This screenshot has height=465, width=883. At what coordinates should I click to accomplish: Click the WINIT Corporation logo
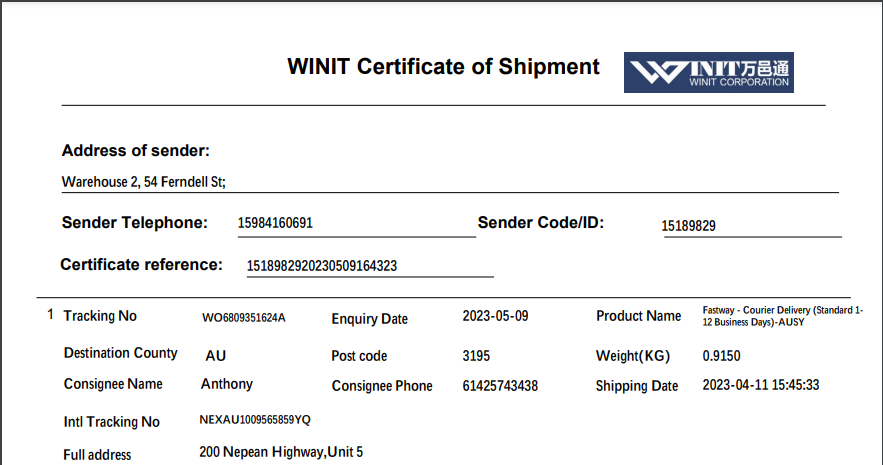click(x=709, y=72)
